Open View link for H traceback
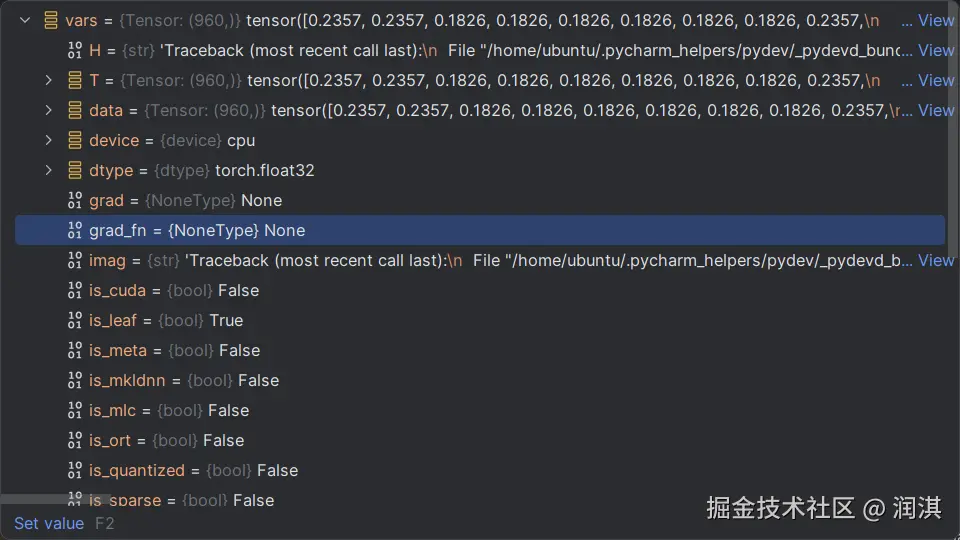The height and width of the screenshot is (540, 960). [x=935, y=50]
